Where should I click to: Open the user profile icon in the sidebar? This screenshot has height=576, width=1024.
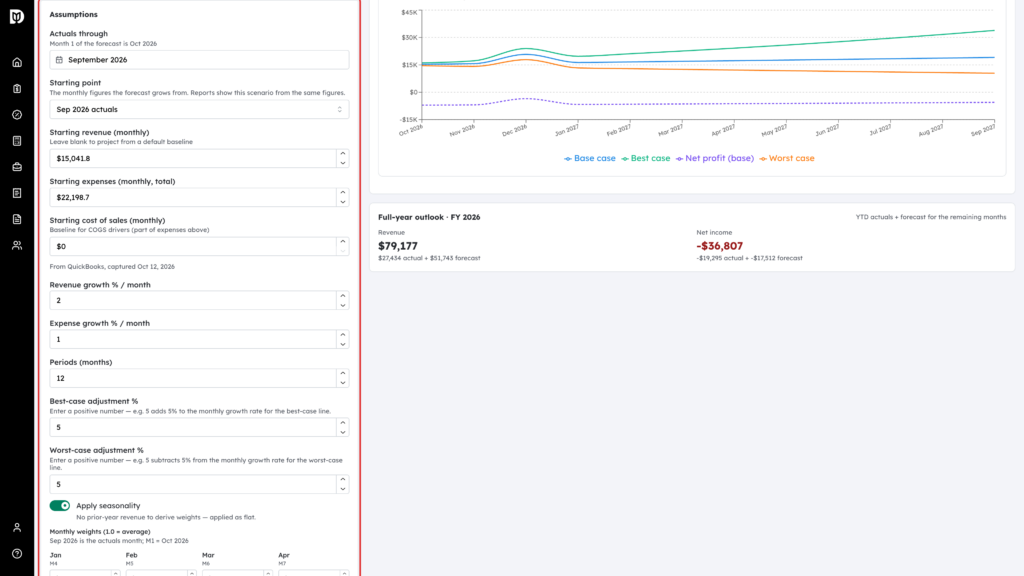[17, 528]
